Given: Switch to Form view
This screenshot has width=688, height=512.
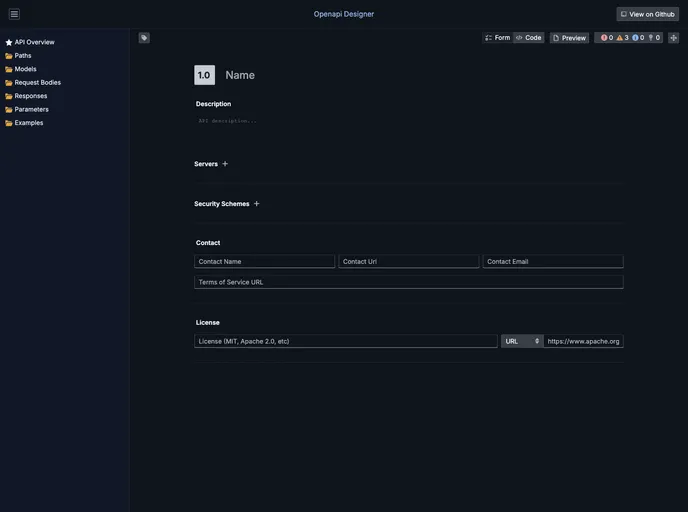Looking at the screenshot, I should tap(498, 38).
